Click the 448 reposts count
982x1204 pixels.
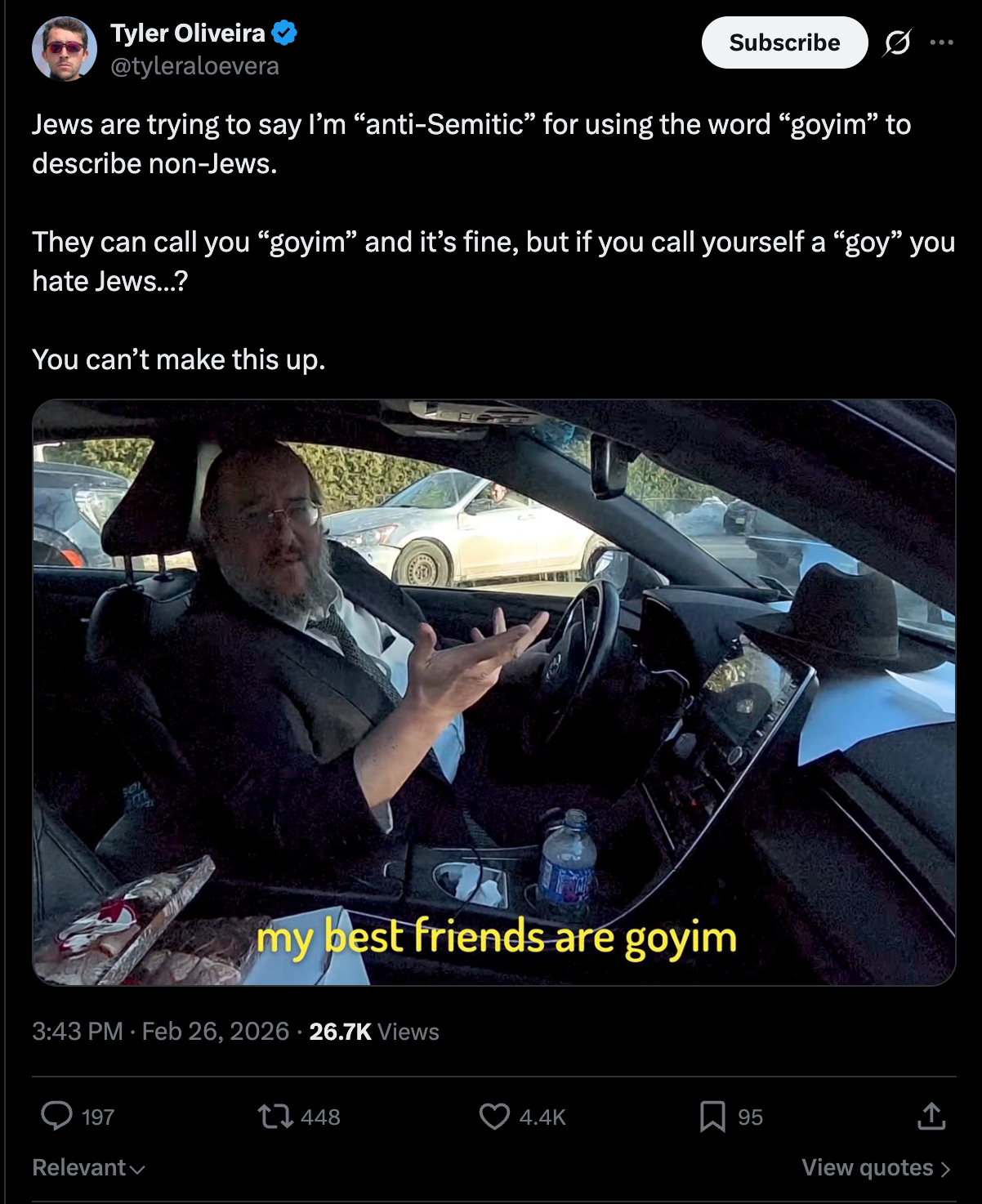click(x=320, y=1117)
